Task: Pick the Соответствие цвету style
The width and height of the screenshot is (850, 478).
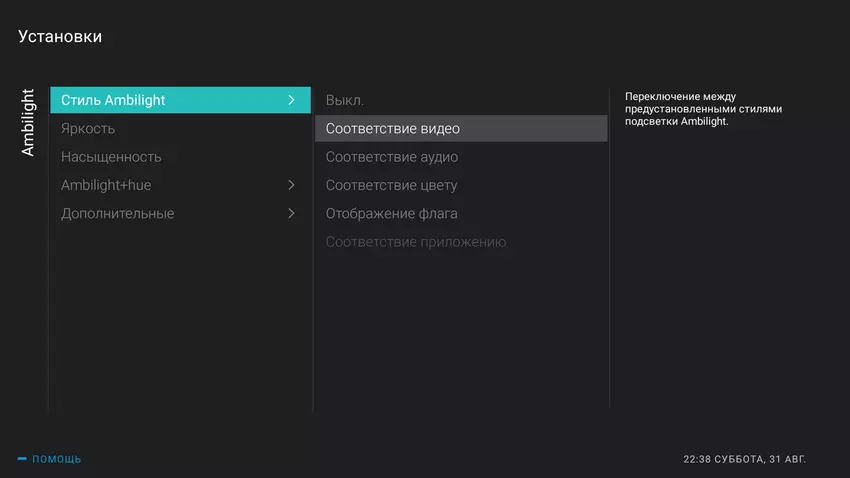Action: 391,185
